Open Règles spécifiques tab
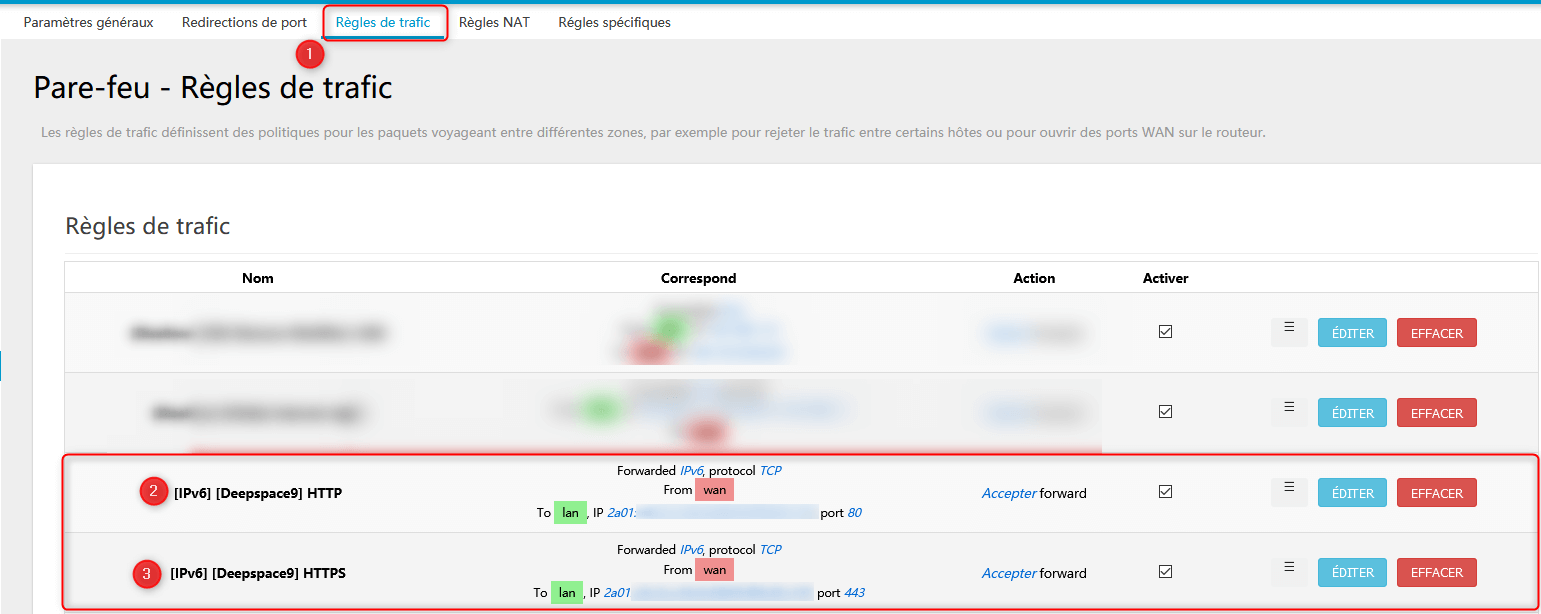 614,22
